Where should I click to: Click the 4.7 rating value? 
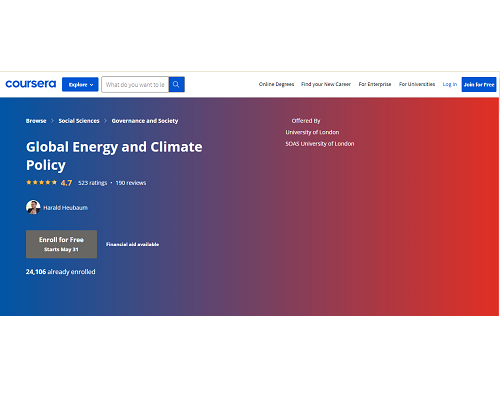point(66,183)
